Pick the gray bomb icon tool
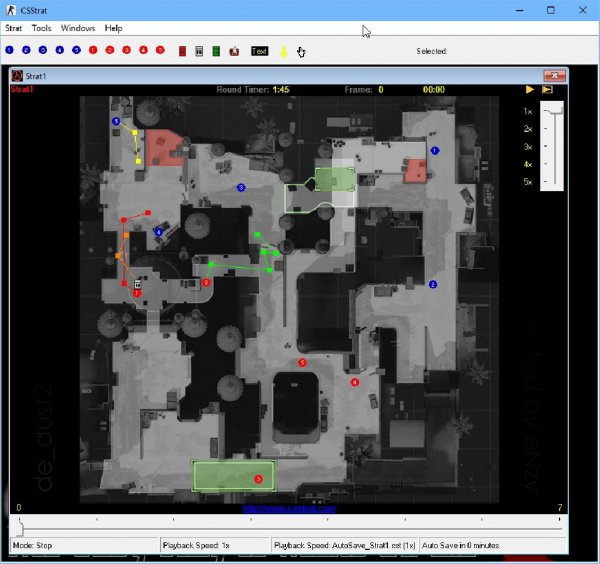This screenshot has height=564, width=600. click(x=199, y=51)
